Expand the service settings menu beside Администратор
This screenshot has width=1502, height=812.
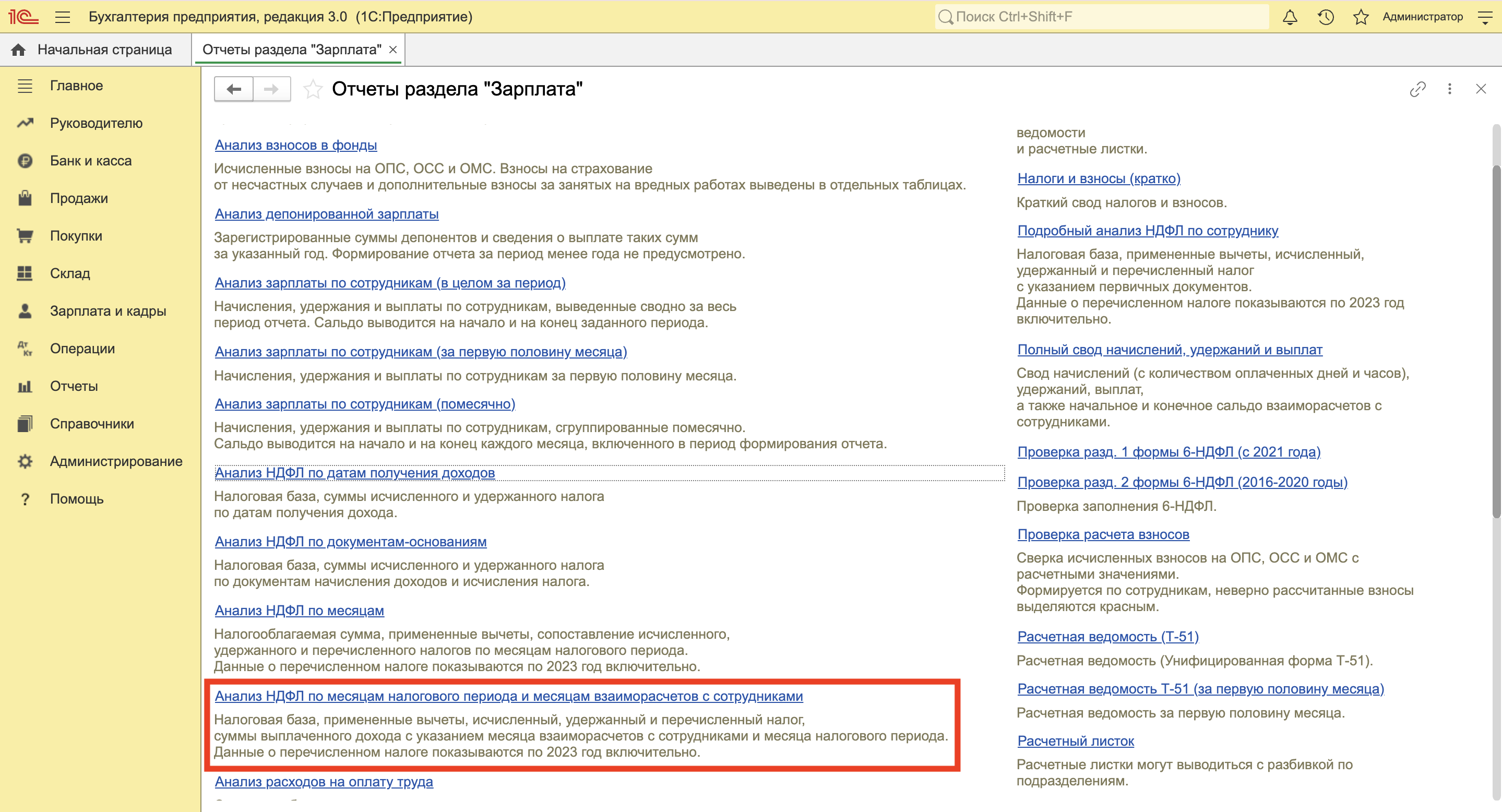point(1484,17)
